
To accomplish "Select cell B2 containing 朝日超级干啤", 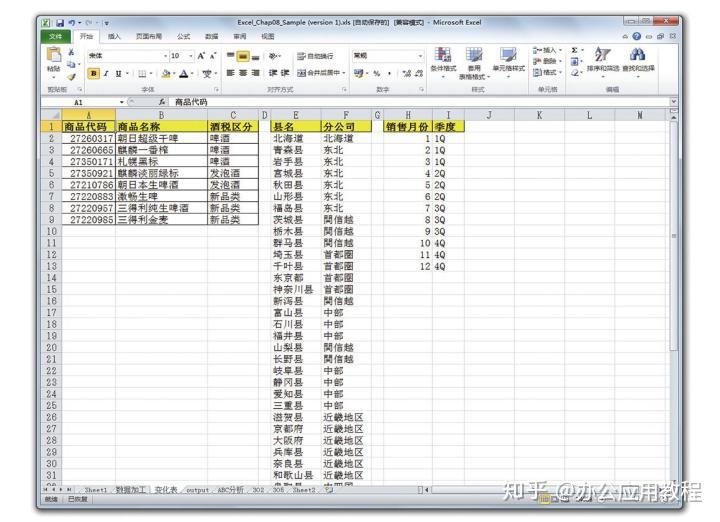I will (x=161, y=138).
